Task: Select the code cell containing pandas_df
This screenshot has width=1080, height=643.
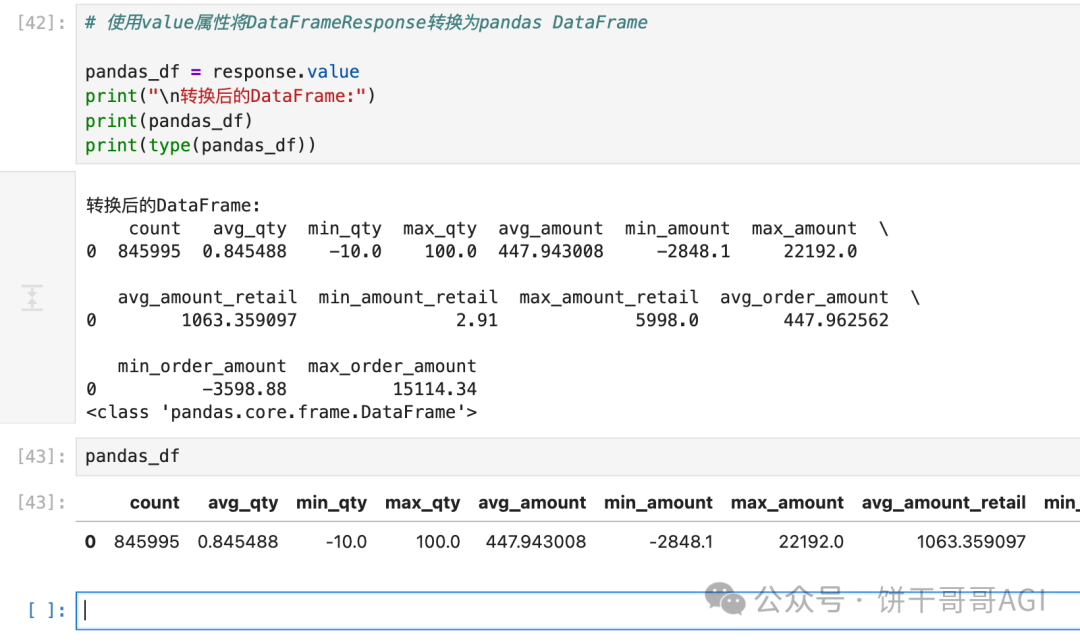Action: (578, 456)
